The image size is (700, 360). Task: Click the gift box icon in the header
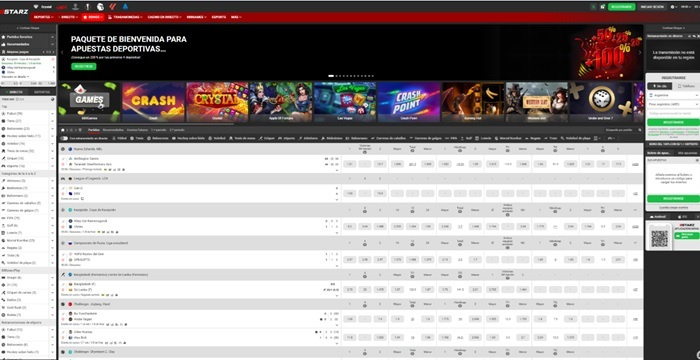(602, 7)
